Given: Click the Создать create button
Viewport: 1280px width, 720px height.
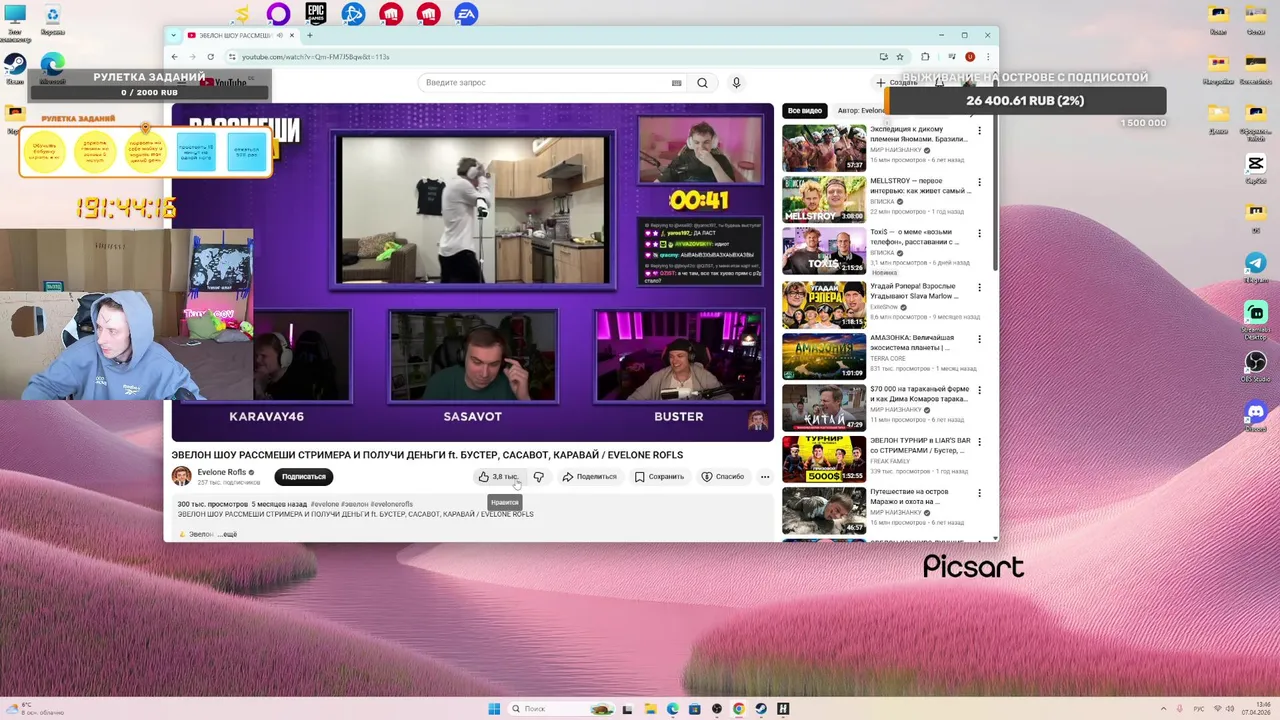Looking at the screenshot, I should coord(896,83).
